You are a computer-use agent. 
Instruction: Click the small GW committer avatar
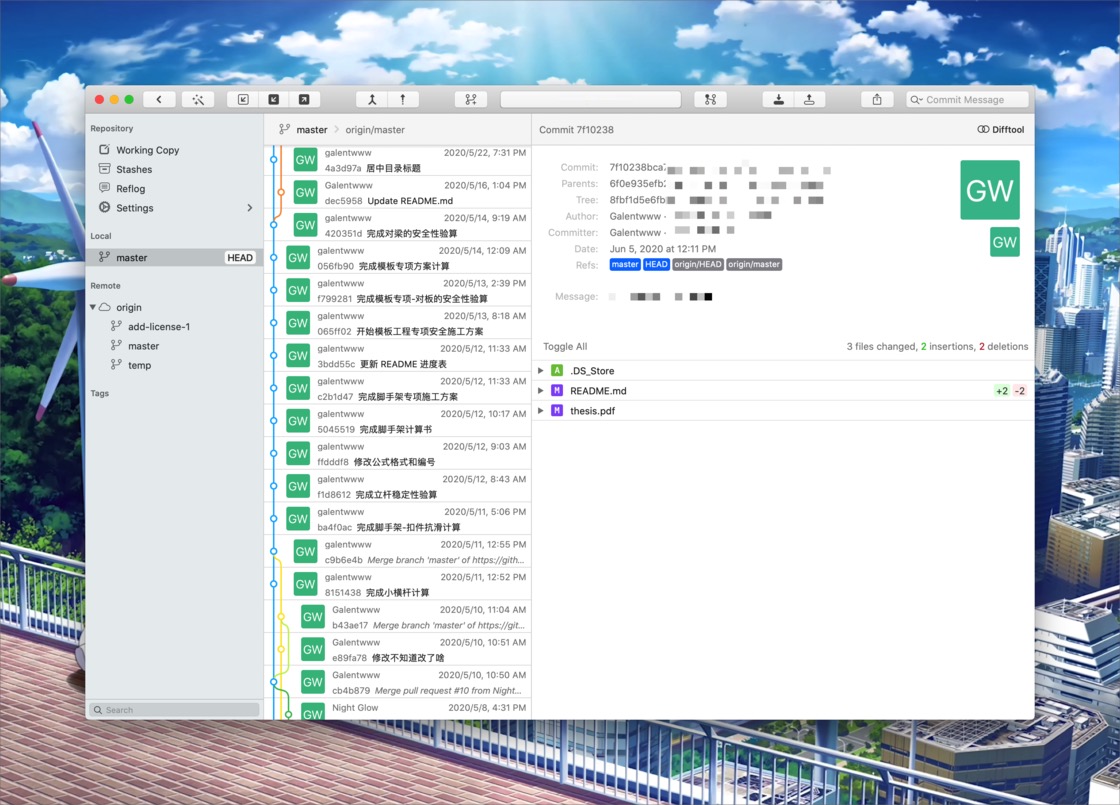1004,242
